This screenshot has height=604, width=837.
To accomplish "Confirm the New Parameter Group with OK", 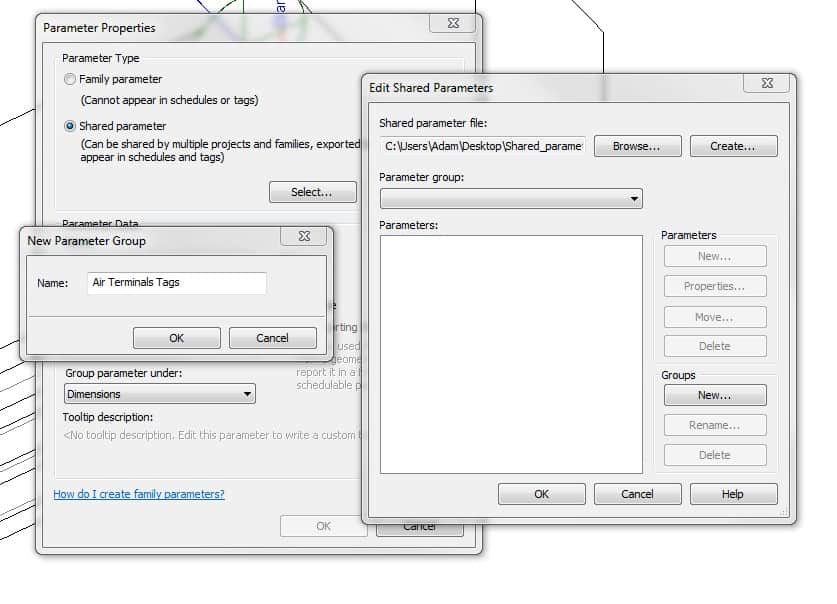I will (176, 338).
